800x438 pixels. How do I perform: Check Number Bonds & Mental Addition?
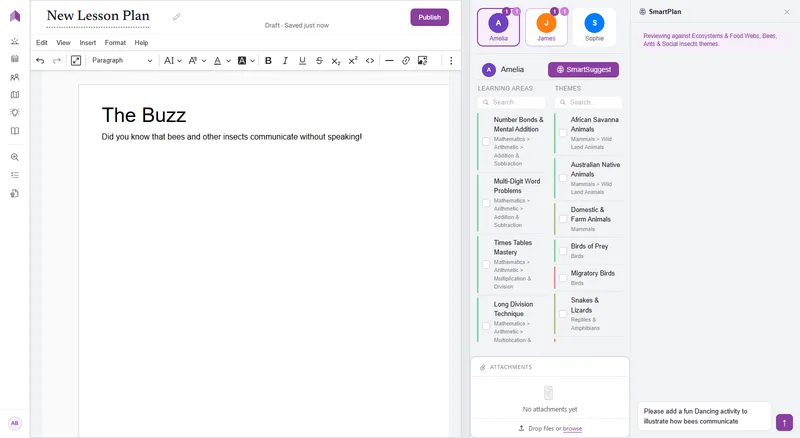point(486,141)
